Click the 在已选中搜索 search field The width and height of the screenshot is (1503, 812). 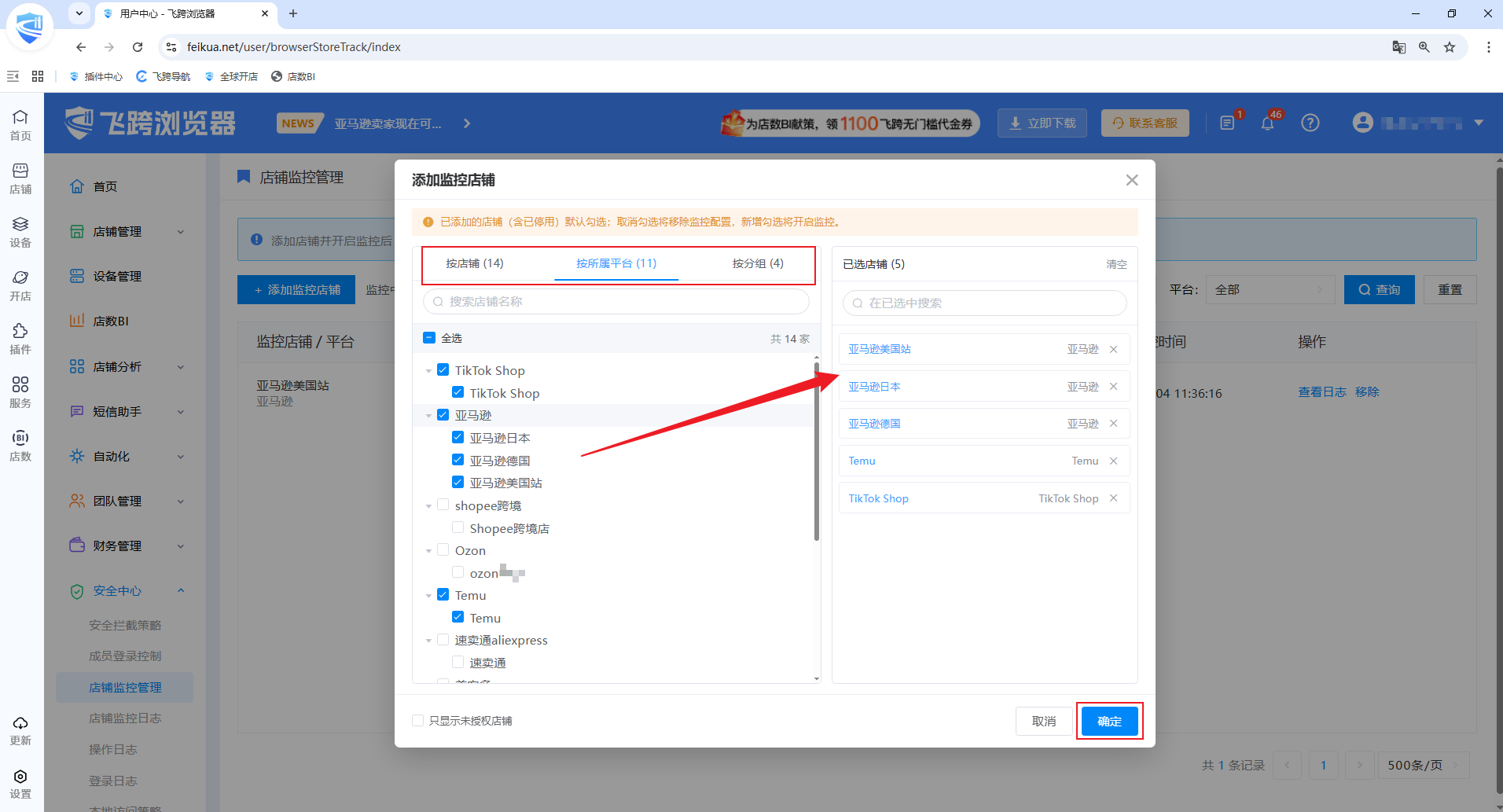tap(985, 303)
